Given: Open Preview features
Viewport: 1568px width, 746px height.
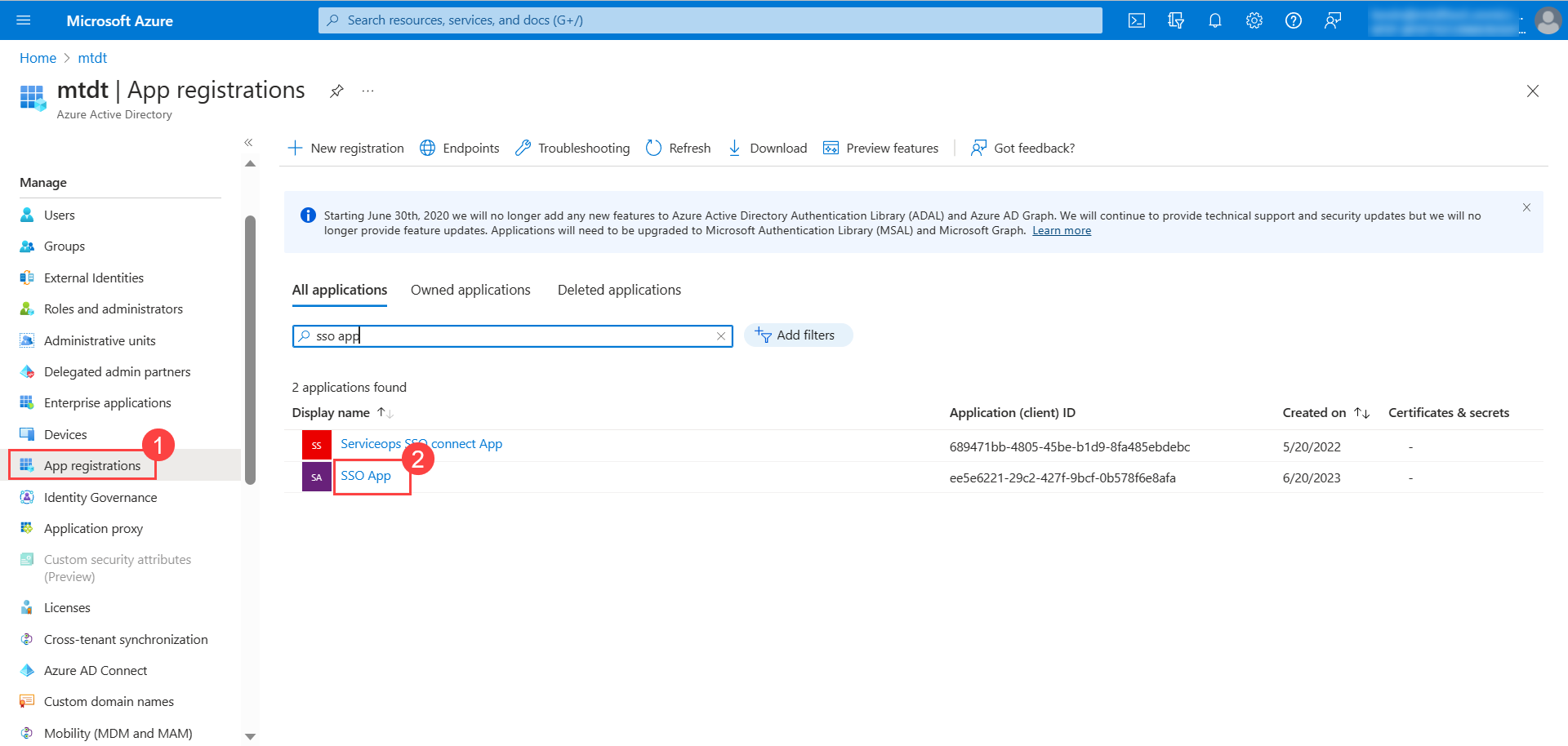Looking at the screenshot, I should (x=880, y=148).
